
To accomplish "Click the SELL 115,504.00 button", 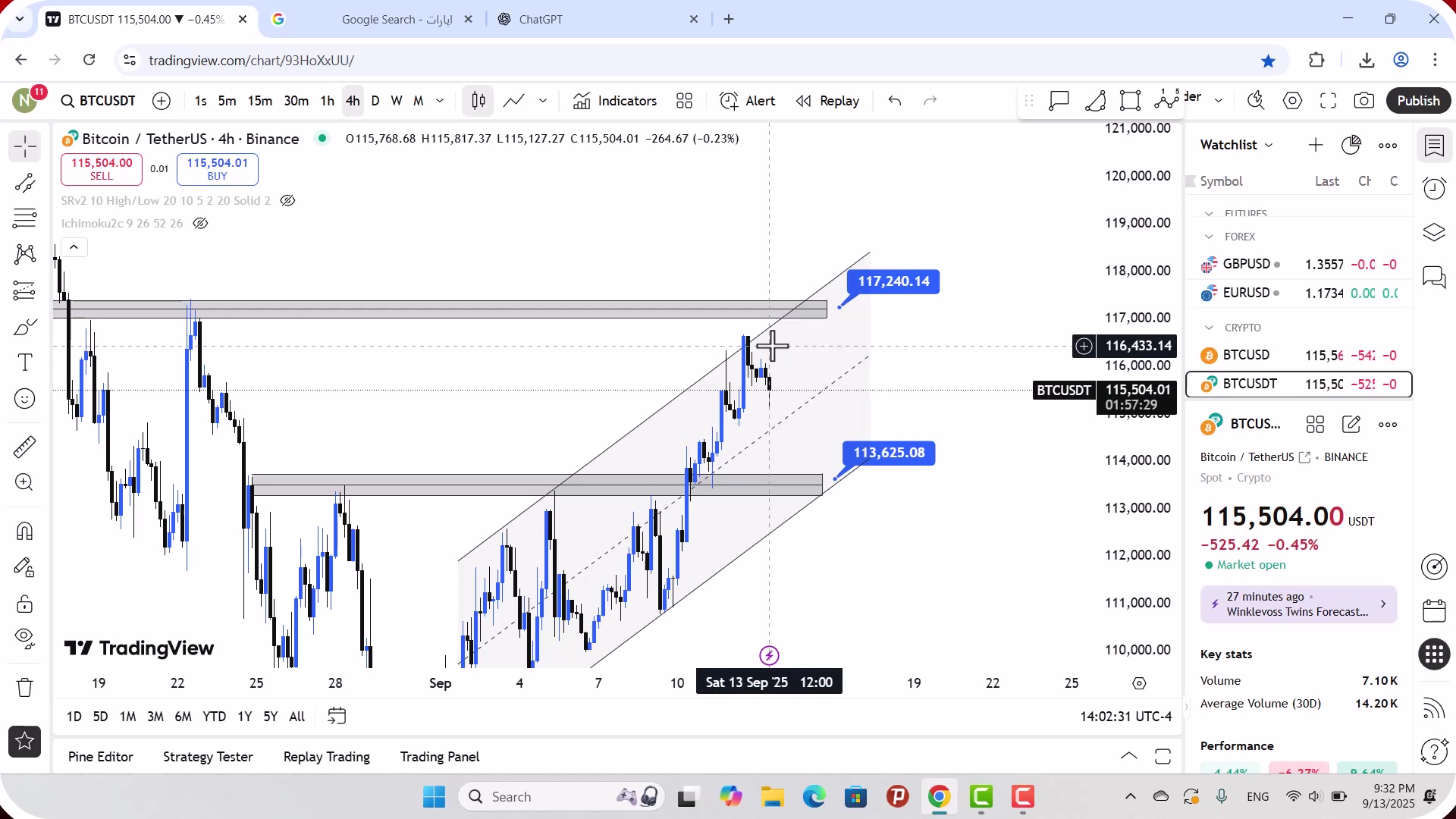I will (x=102, y=169).
